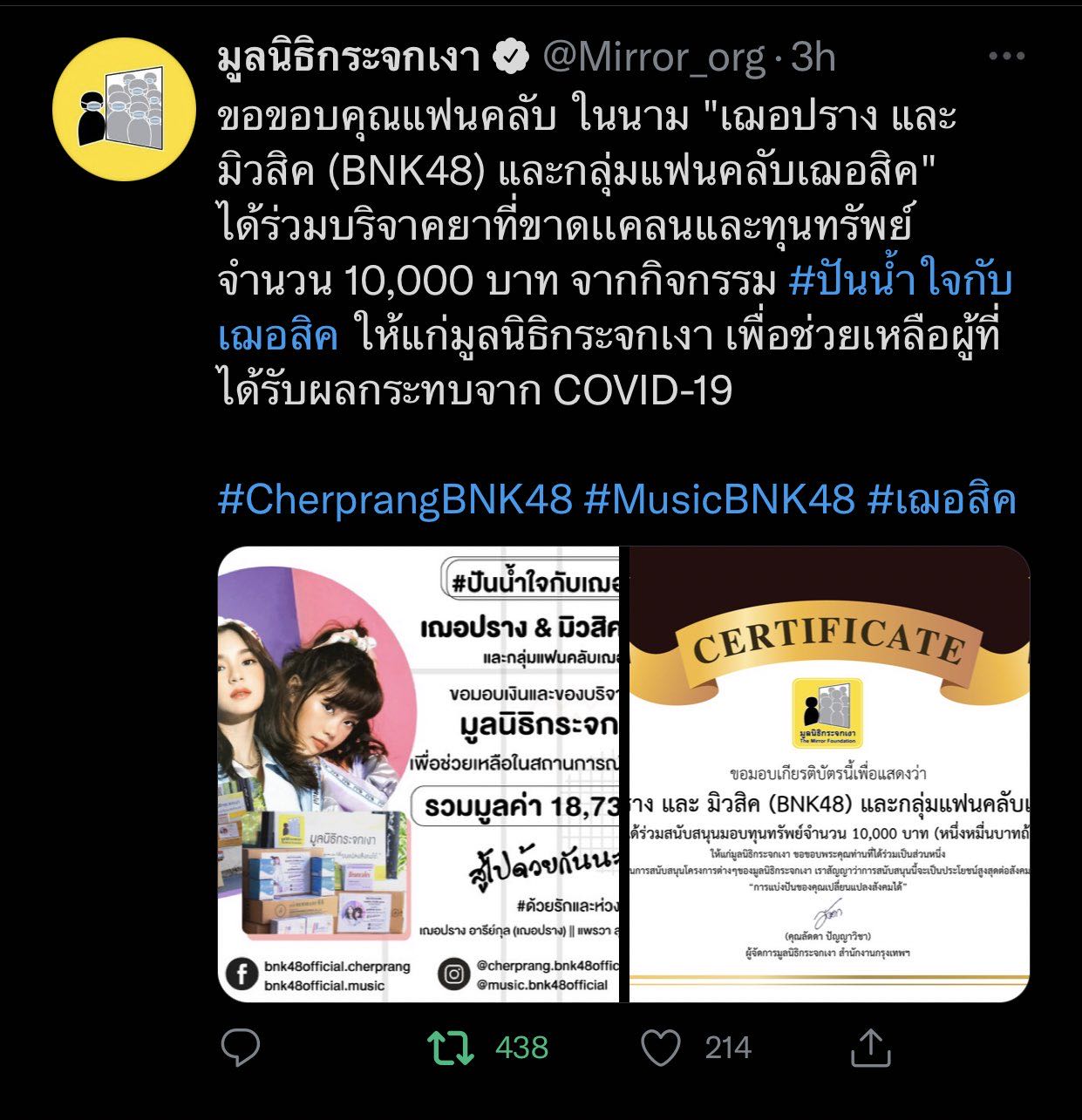Open the reply speech bubble icon

tap(241, 1048)
